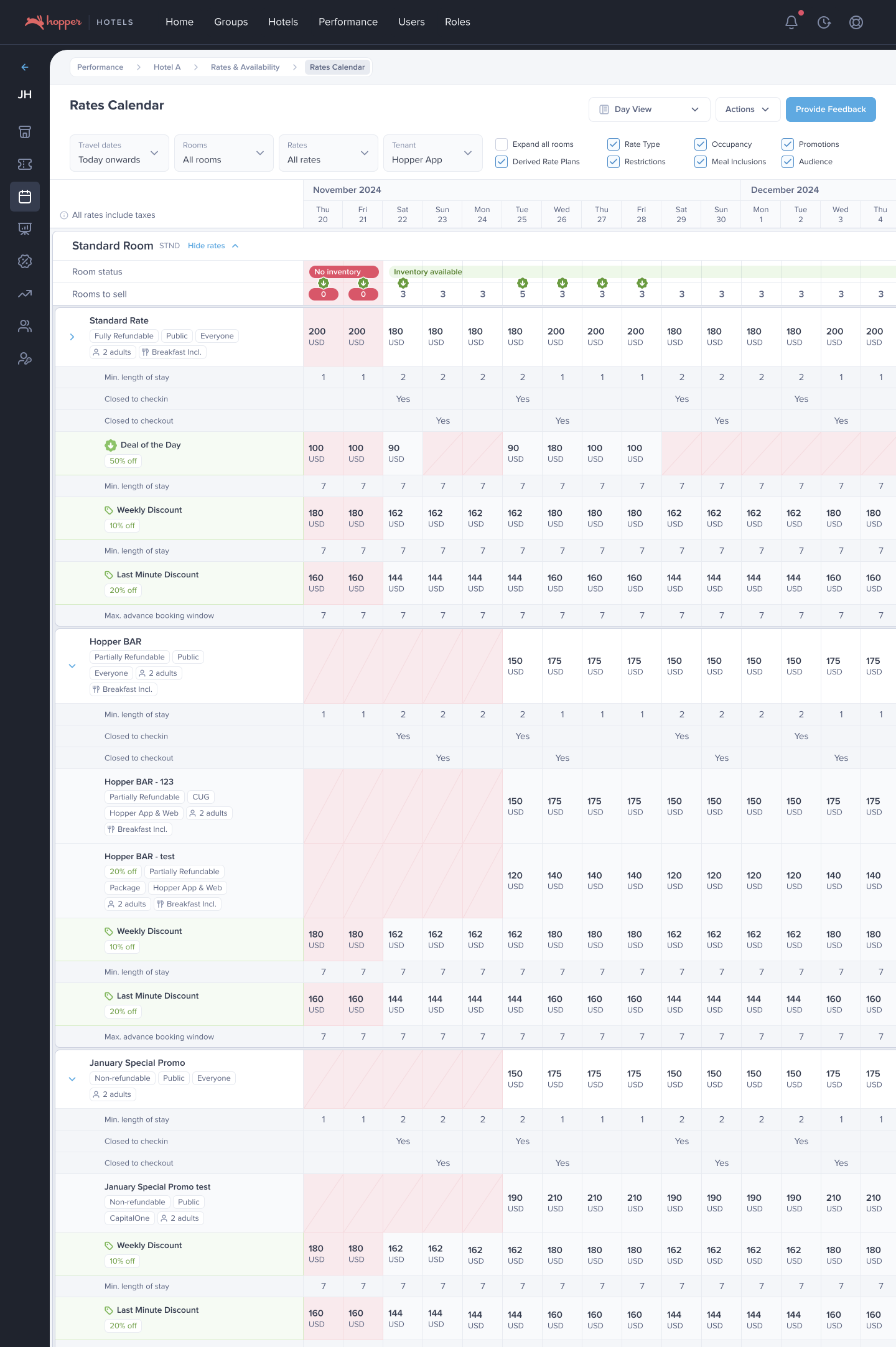Screen dimensions: 896x1347
Task: Click the Provide Feedback button
Action: [x=831, y=110]
